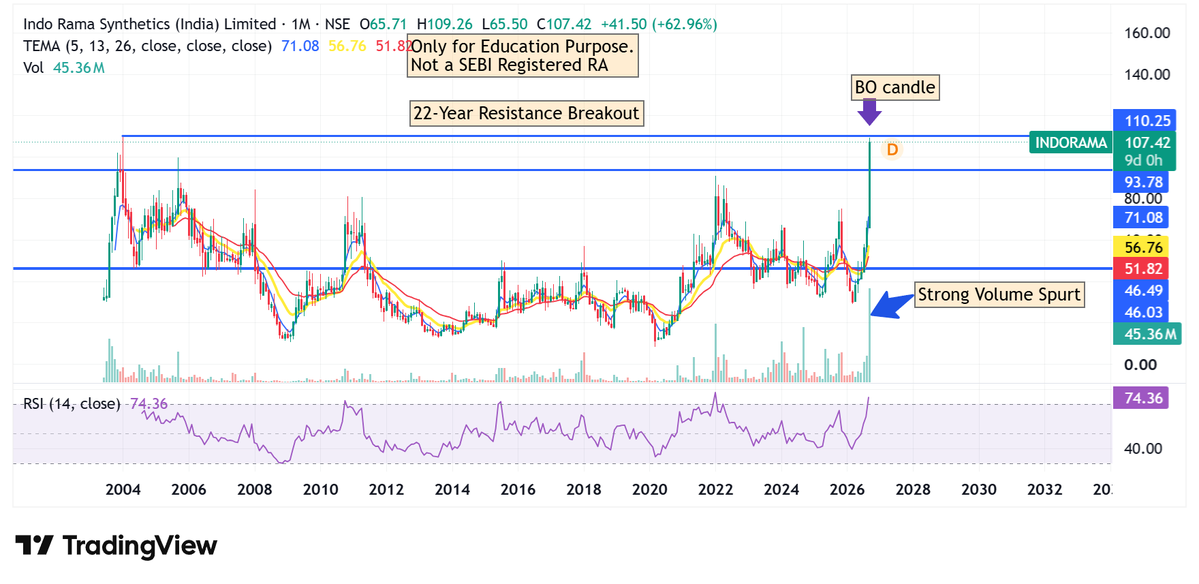Click the 93.78 horizontal line price label
Image resolution: width=1199 pixels, height=584 pixels.
point(1140,182)
